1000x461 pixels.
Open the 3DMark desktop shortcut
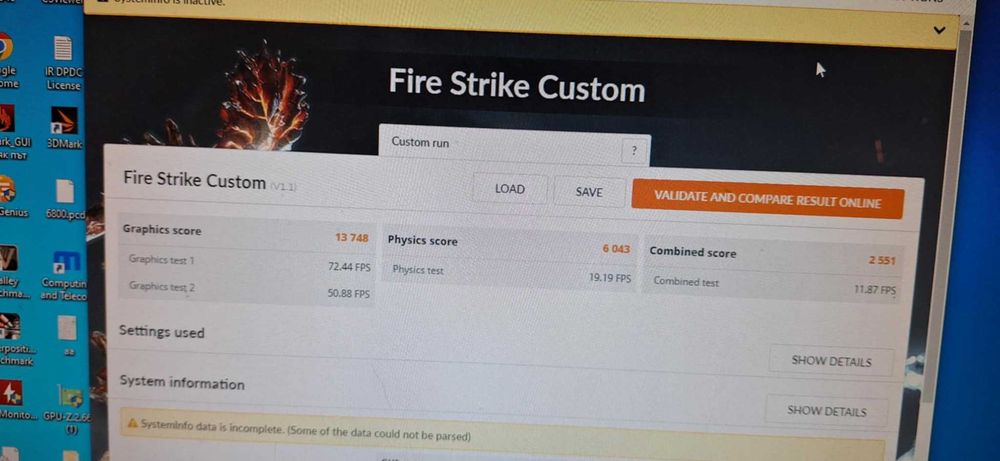pos(64,127)
